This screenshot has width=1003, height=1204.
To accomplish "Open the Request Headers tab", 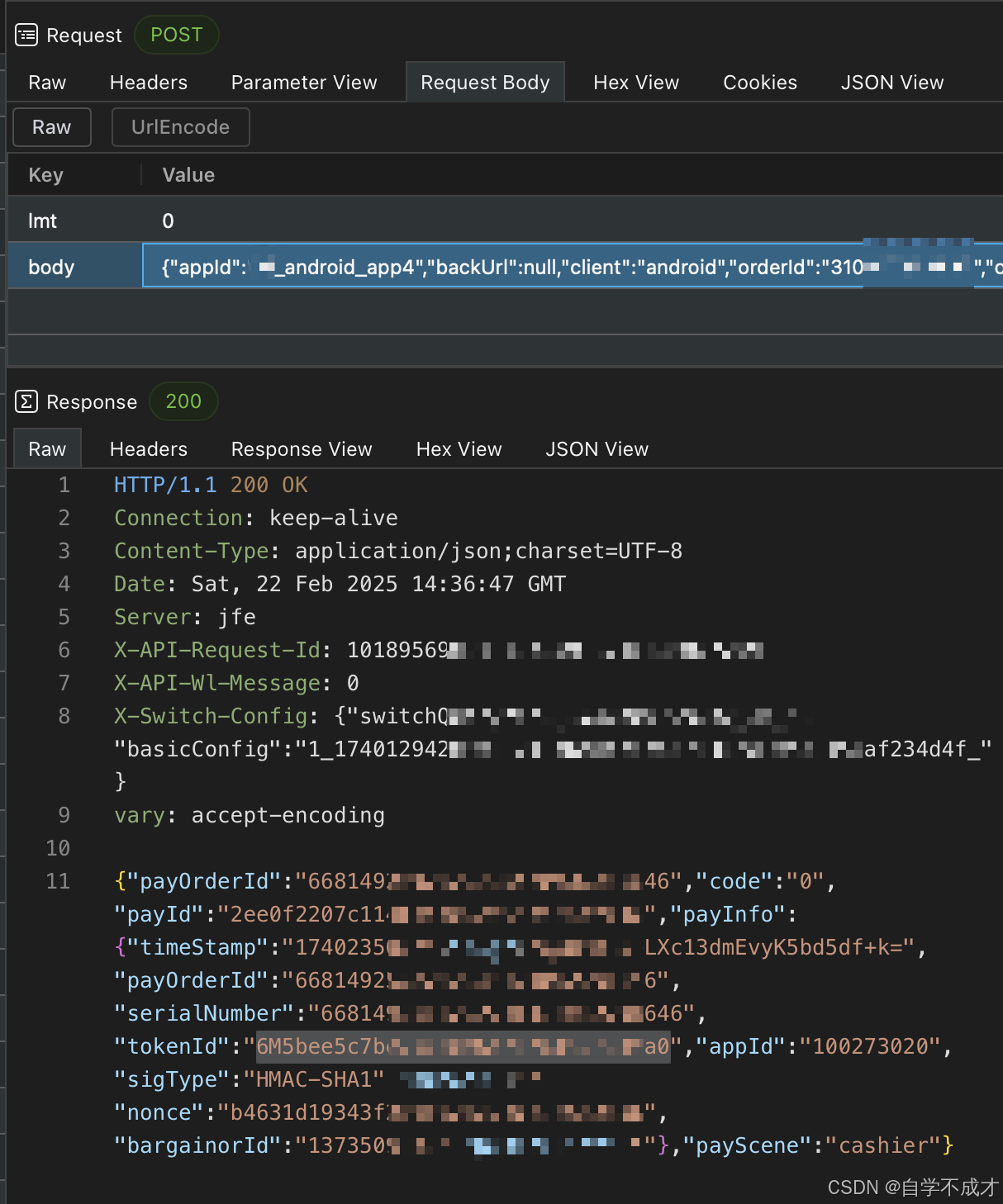I will [x=149, y=83].
